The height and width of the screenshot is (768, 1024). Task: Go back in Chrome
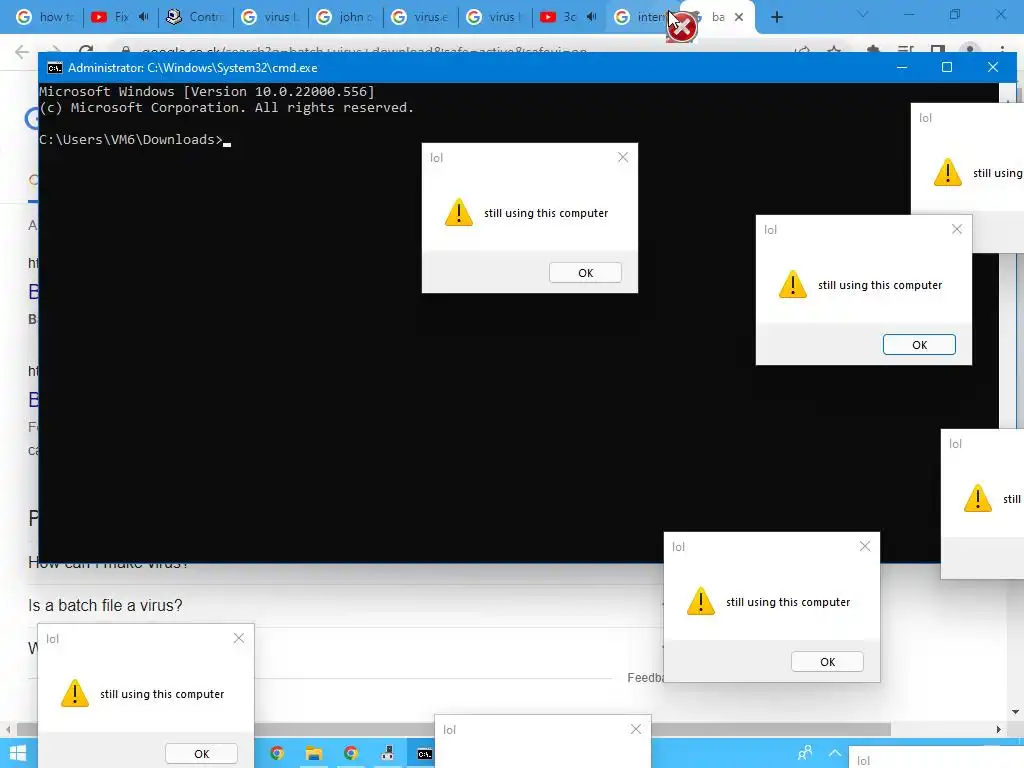[22, 51]
